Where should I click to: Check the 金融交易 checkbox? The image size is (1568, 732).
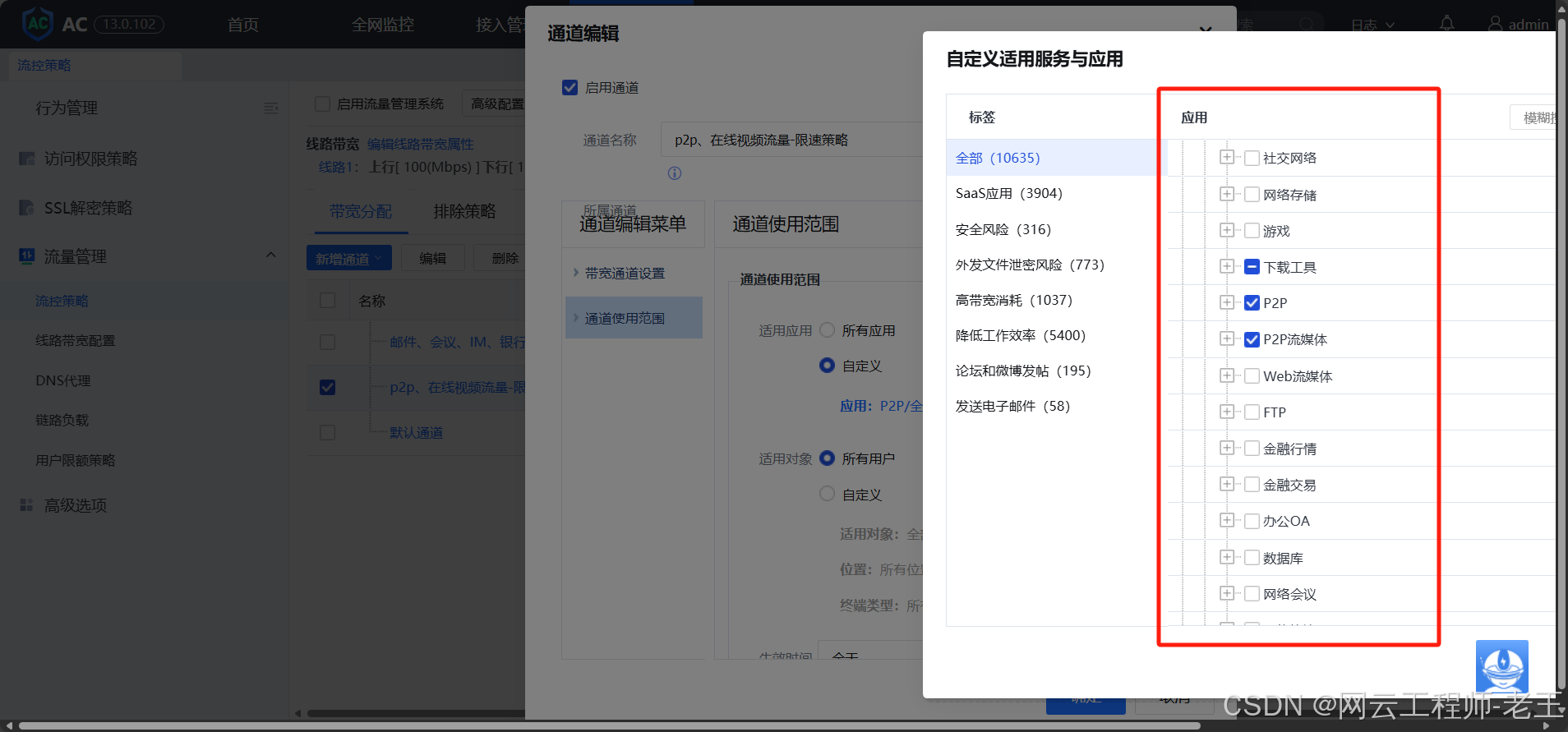[x=1252, y=485]
